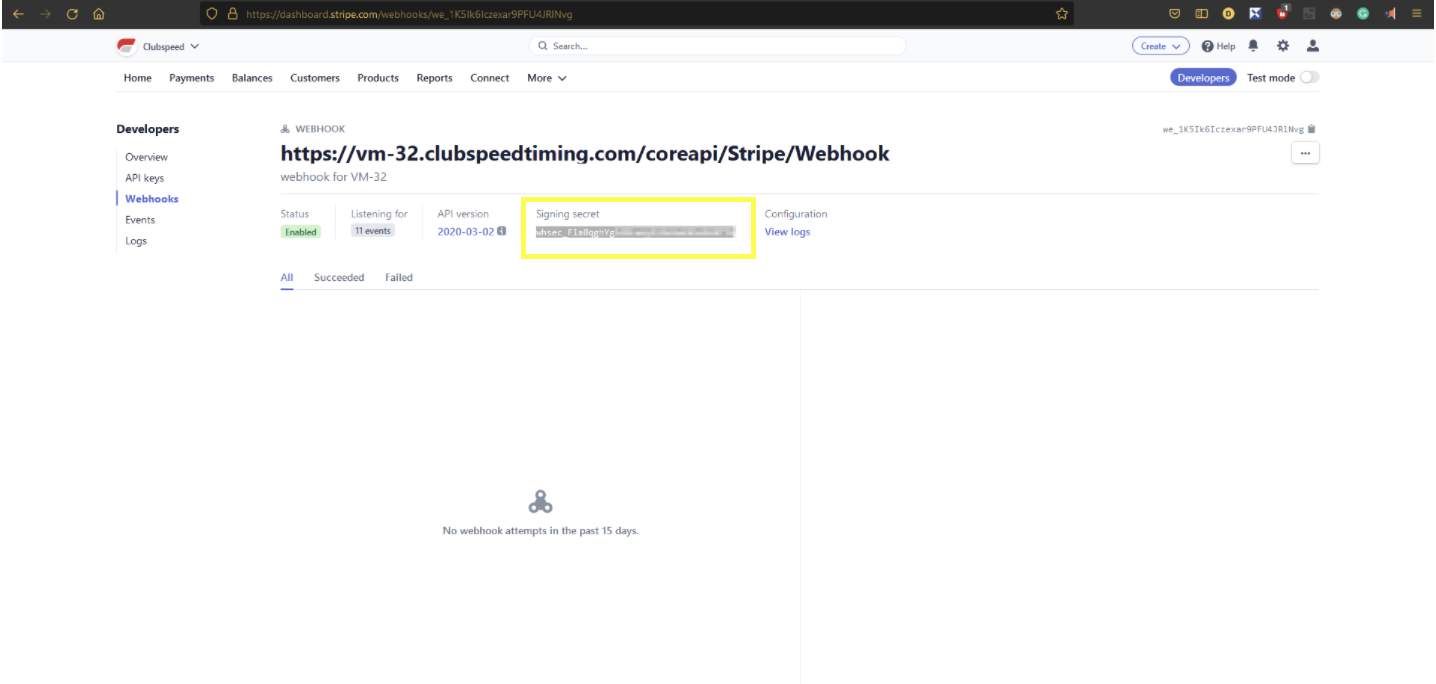The image size is (1436, 684).
Task: Click the Enabled status badge
Action: click(x=300, y=232)
